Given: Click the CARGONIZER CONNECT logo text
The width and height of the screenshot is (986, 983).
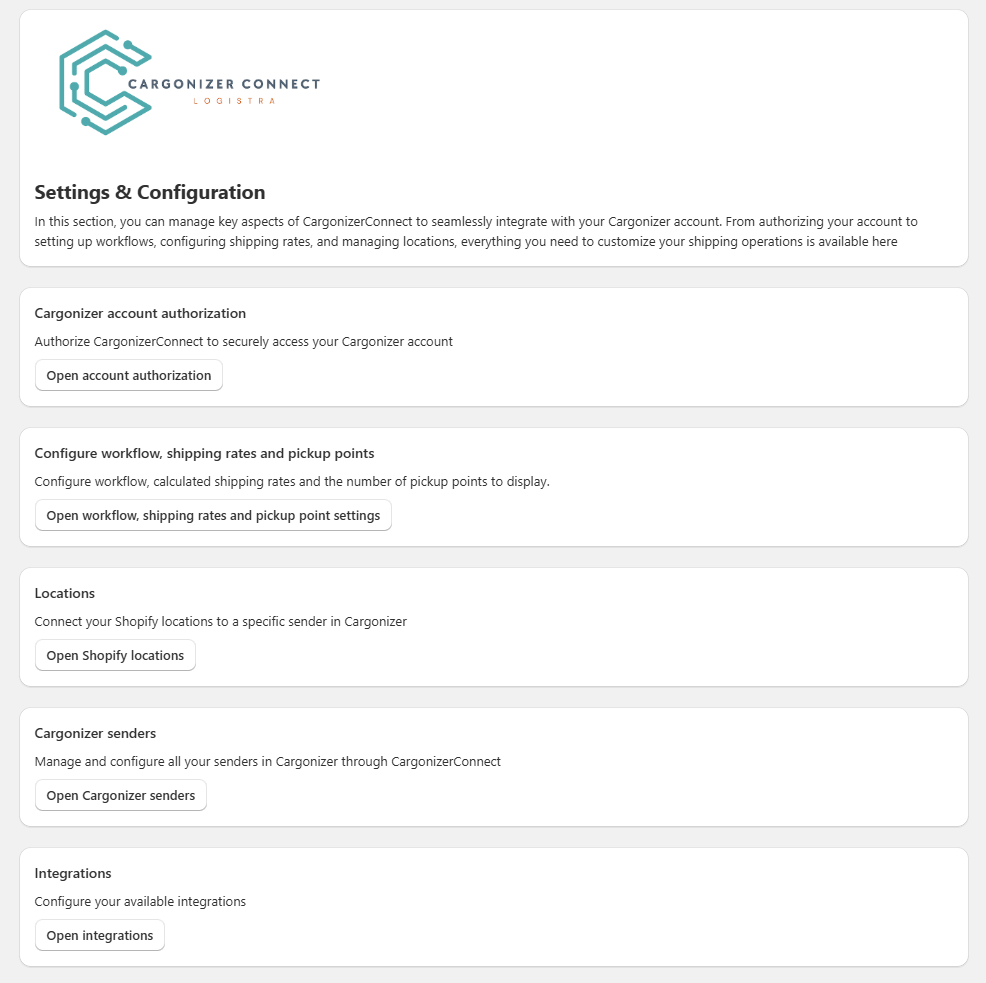Looking at the screenshot, I should [x=224, y=84].
